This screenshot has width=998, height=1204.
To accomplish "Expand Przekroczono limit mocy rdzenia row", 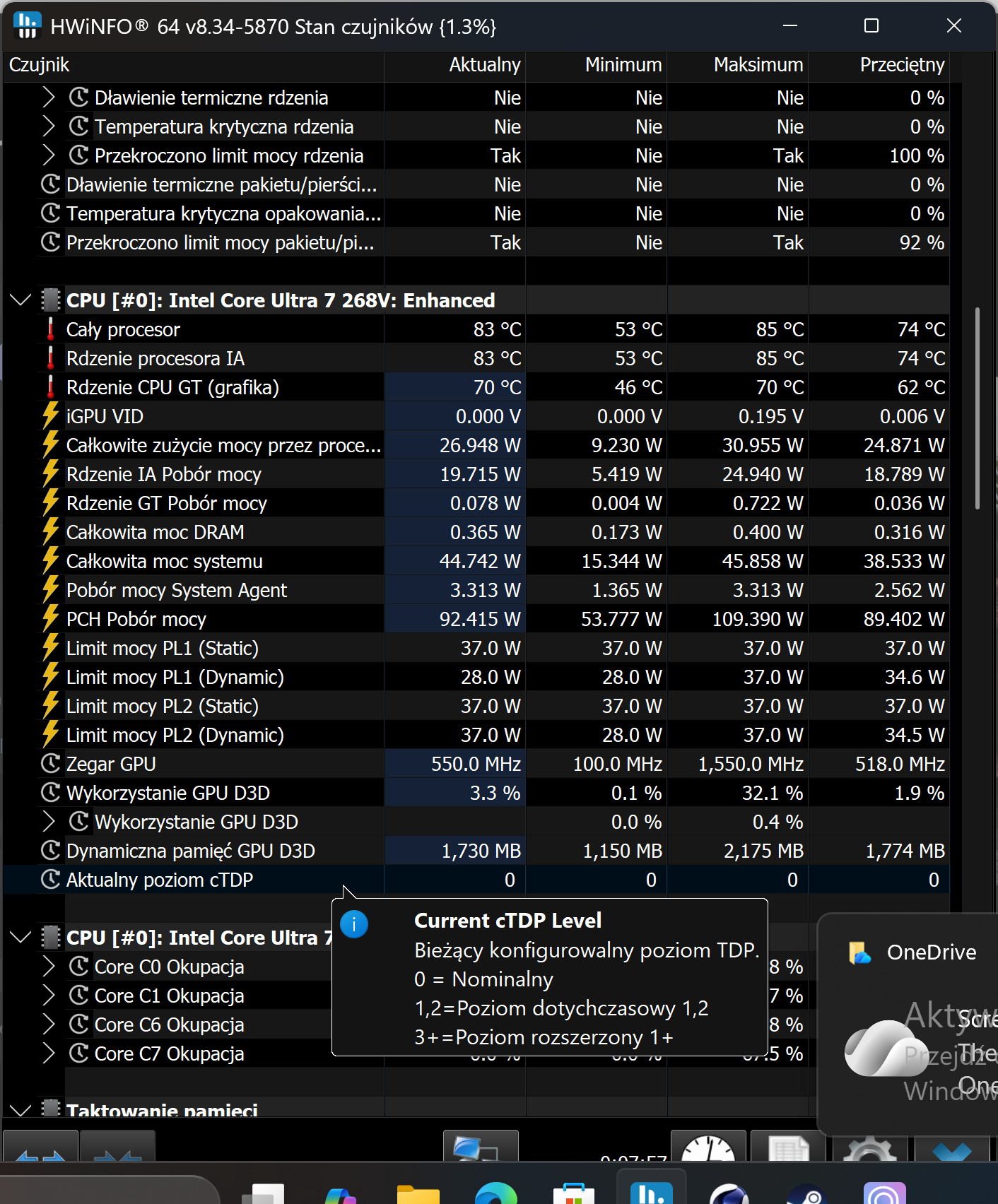I will click(48, 155).
